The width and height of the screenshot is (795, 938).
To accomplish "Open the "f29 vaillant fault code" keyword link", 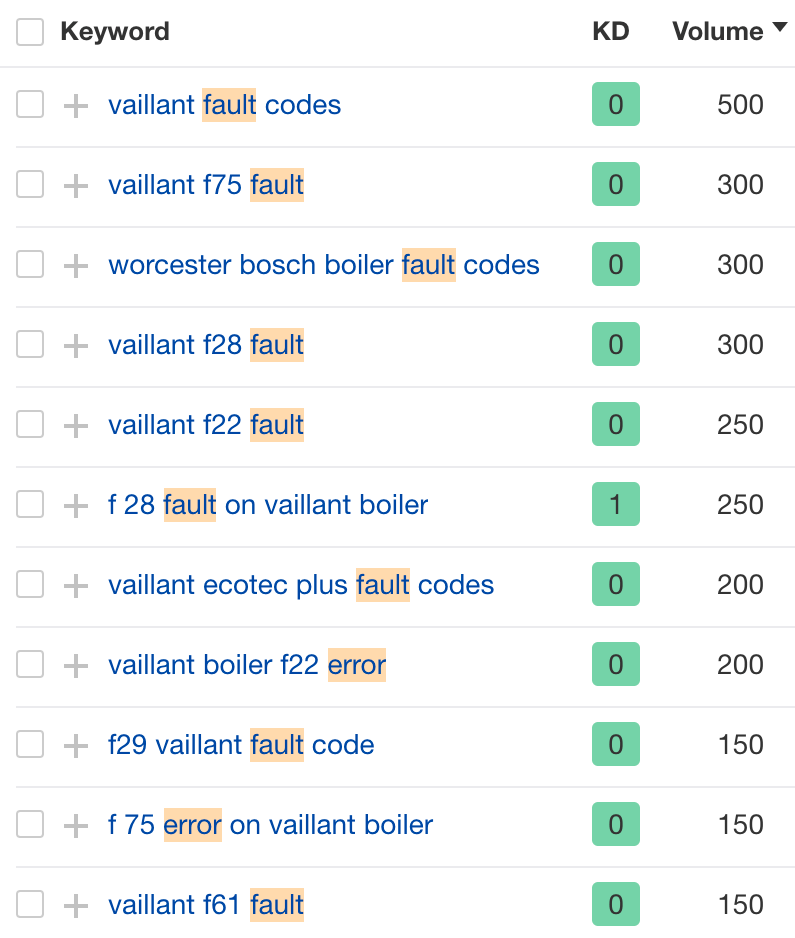I will pos(242,744).
